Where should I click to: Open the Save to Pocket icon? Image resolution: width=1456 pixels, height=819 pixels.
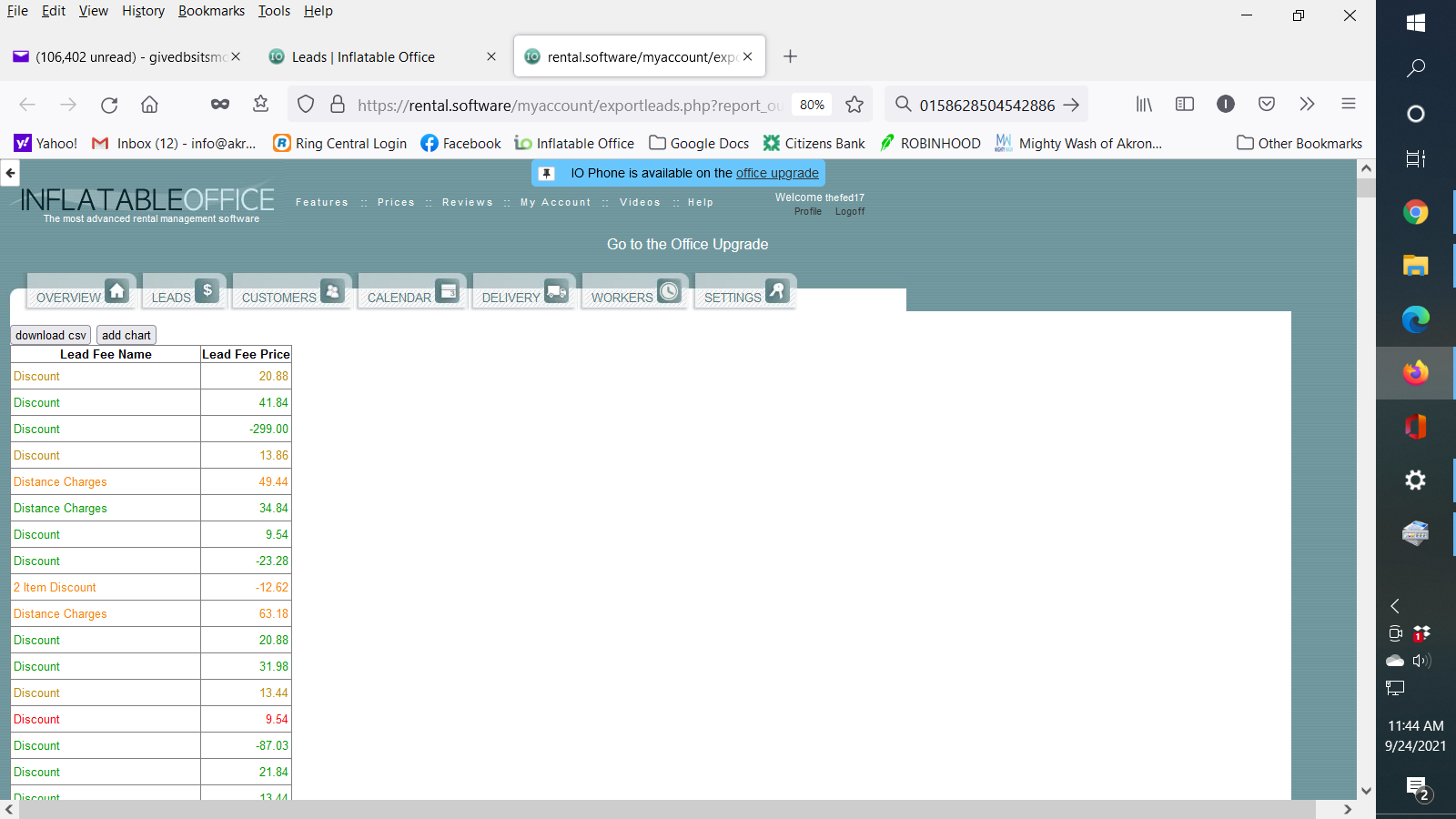[x=1266, y=105]
